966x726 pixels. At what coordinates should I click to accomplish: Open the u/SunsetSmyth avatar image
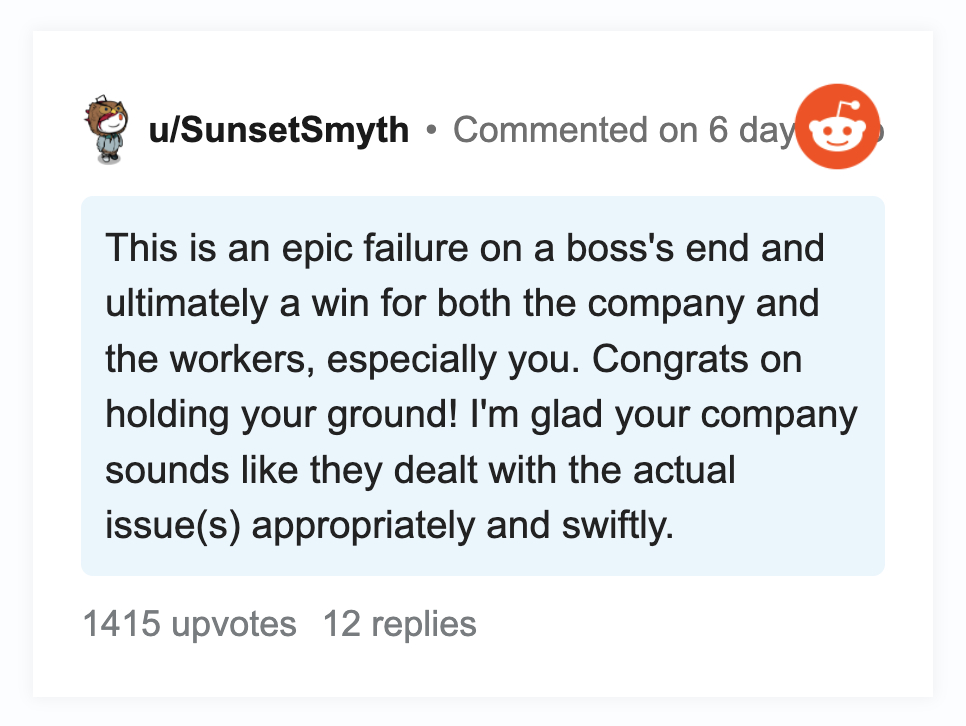(x=107, y=129)
